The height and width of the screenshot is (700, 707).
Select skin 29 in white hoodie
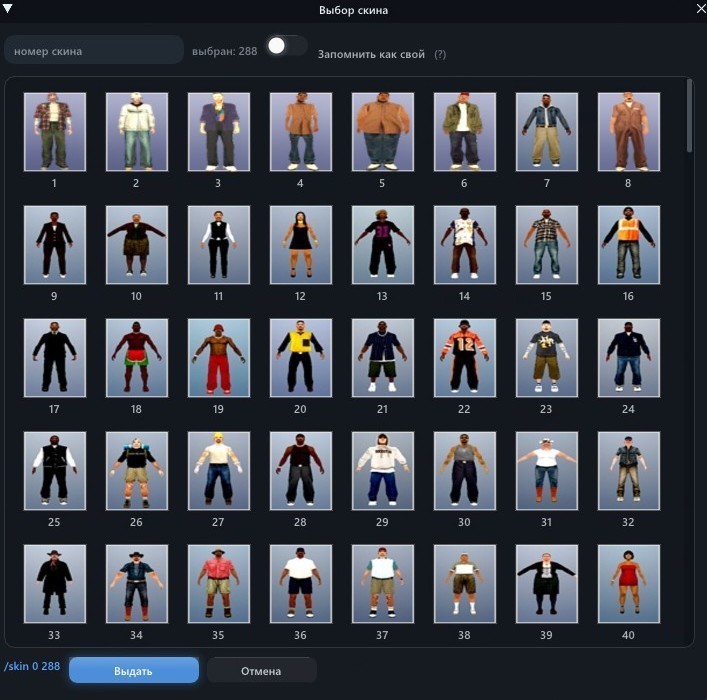point(383,471)
